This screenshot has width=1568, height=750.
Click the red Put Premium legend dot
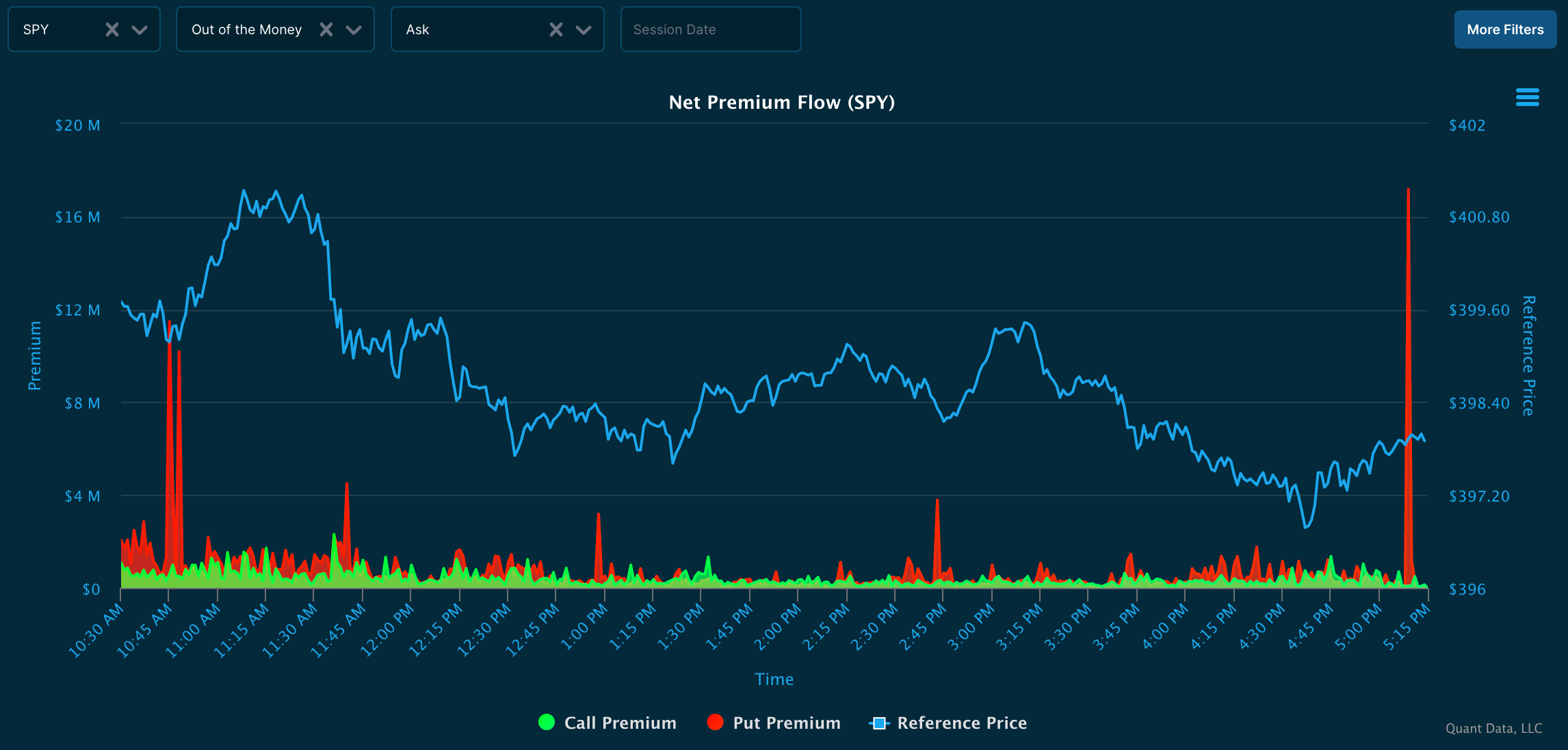click(716, 722)
